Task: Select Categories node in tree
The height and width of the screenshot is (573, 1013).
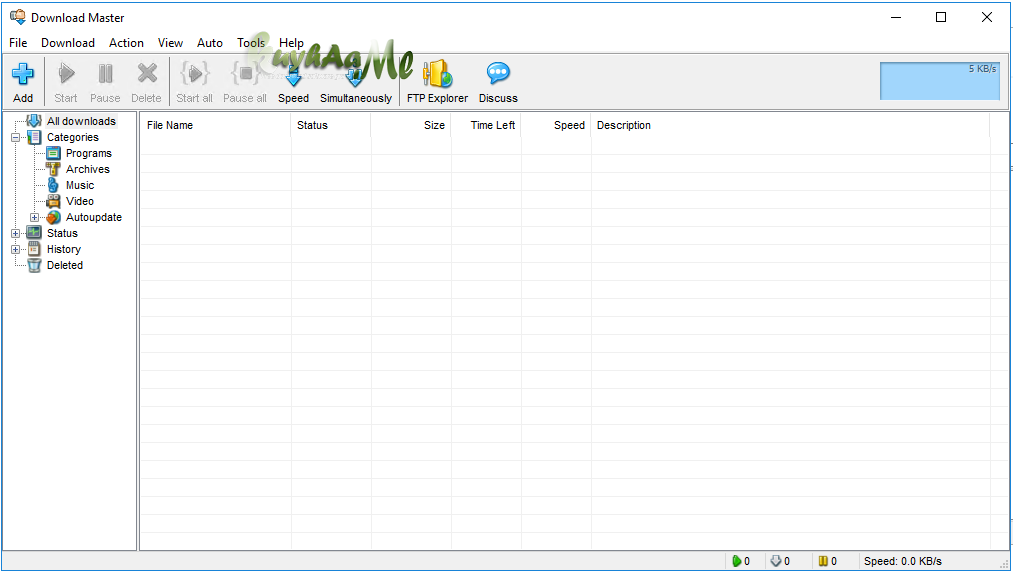Action: (72, 137)
